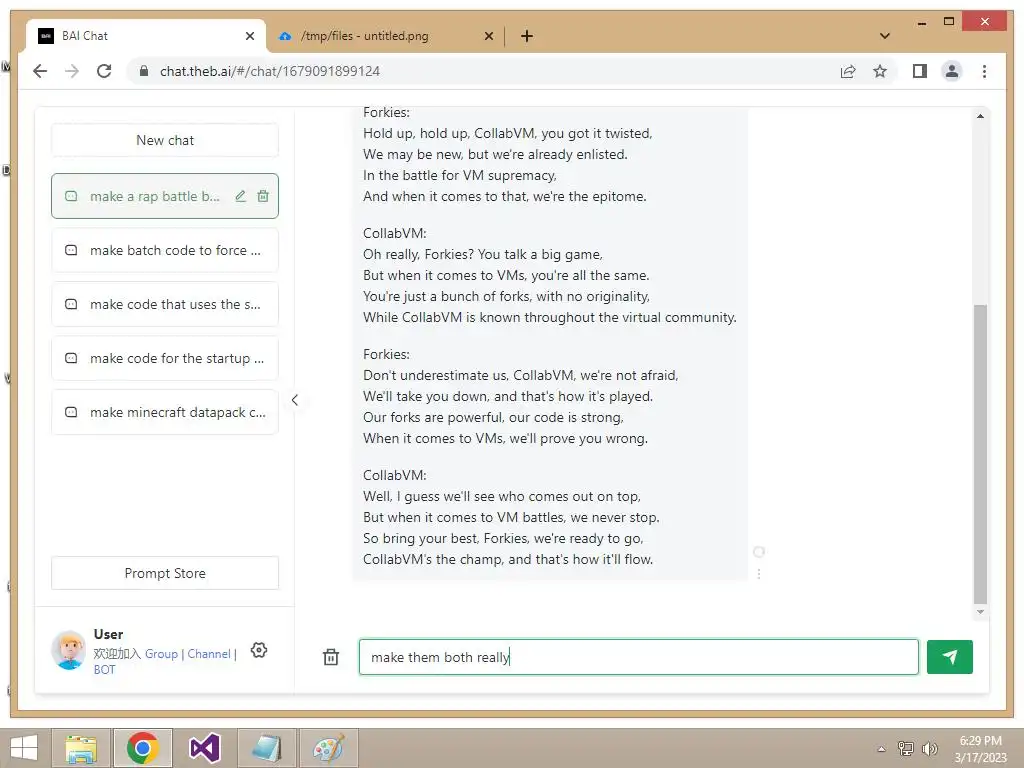Share this page via the share icon

[x=848, y=71]
